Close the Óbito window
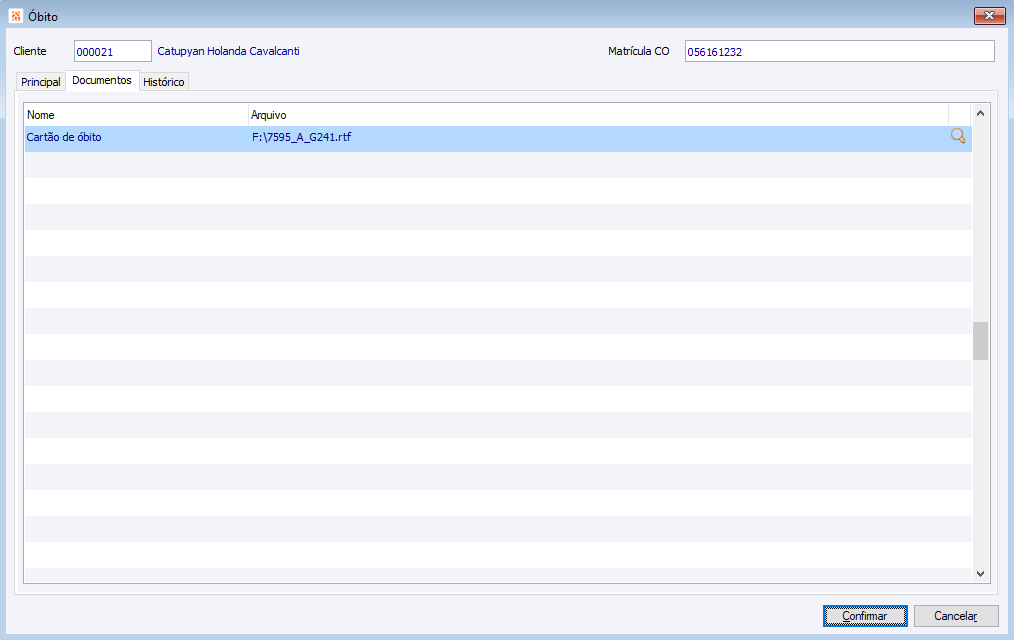 989,16
